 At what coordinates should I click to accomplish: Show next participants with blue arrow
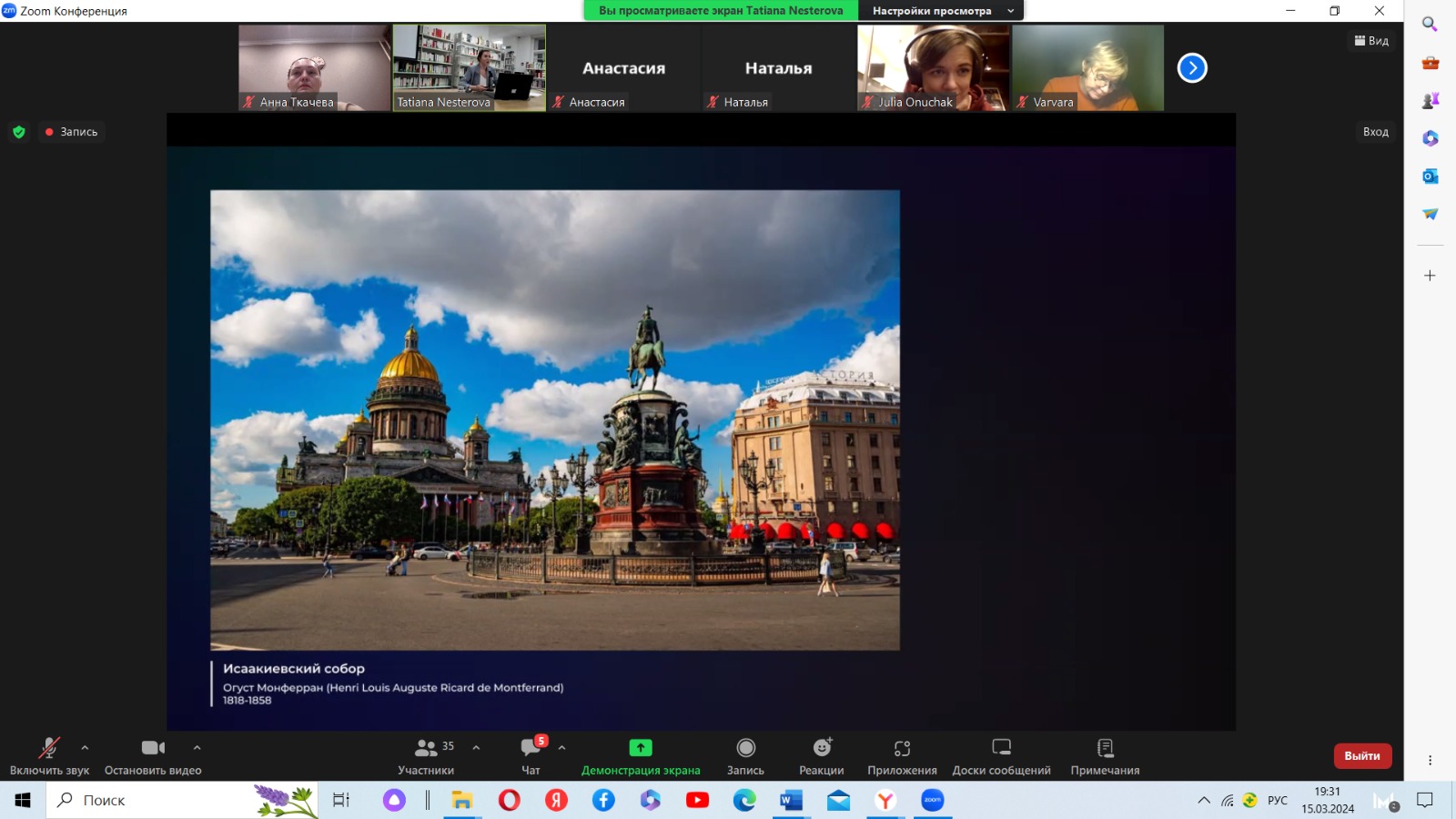tap(1192, 68)
